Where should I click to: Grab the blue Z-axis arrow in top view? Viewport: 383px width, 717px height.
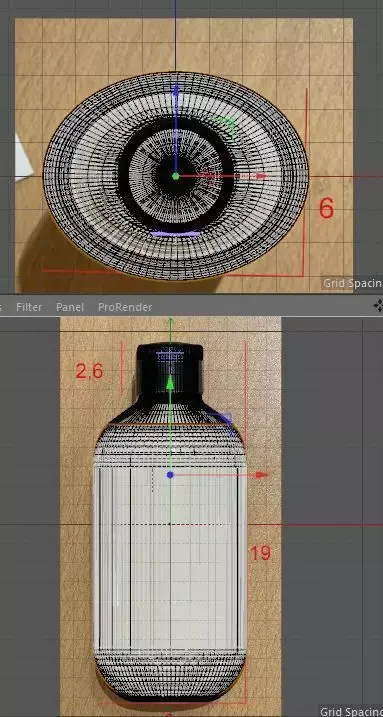[x=176, y=90]
